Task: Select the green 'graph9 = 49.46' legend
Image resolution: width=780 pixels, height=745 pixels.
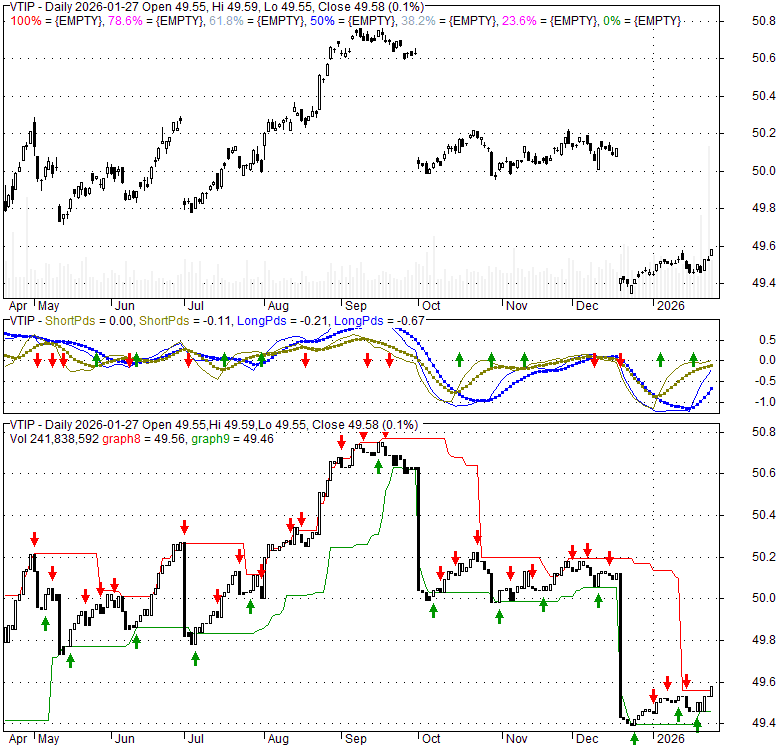Action: tap(232, 439)
